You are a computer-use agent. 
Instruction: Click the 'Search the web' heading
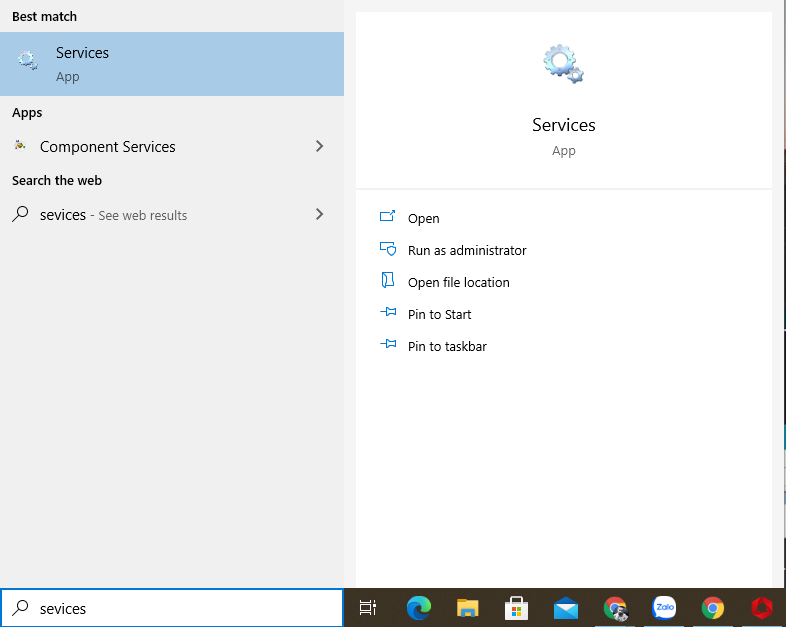click(57, 180)
